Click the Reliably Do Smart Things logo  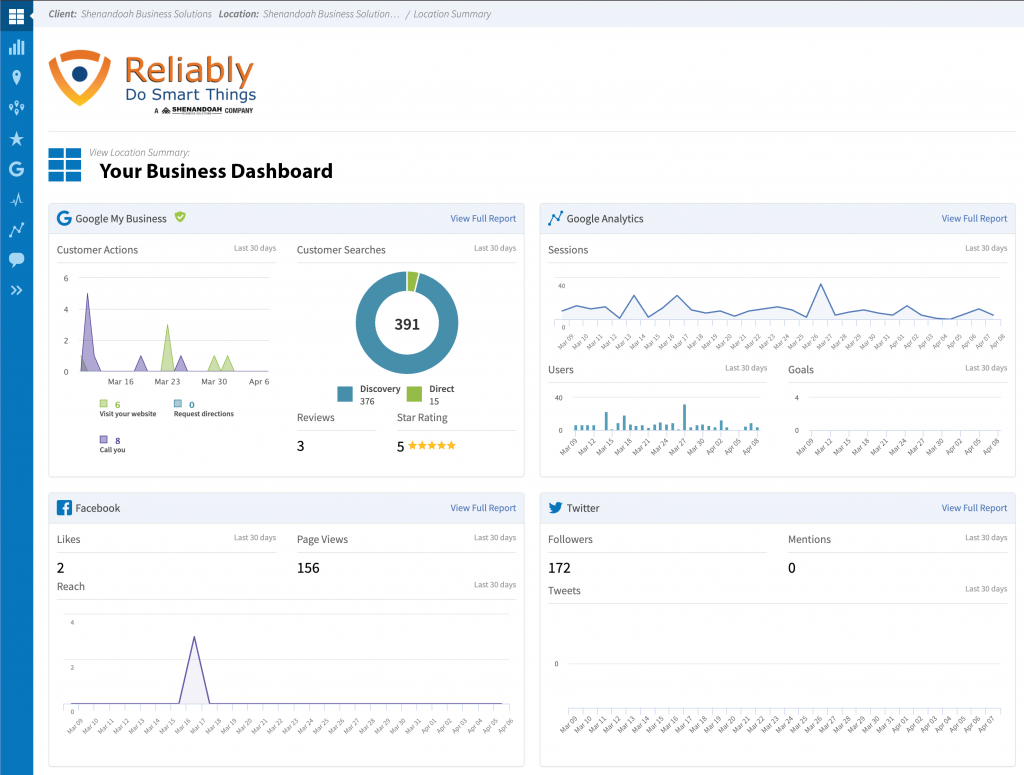pyautogui.click(x=152, y=82)
